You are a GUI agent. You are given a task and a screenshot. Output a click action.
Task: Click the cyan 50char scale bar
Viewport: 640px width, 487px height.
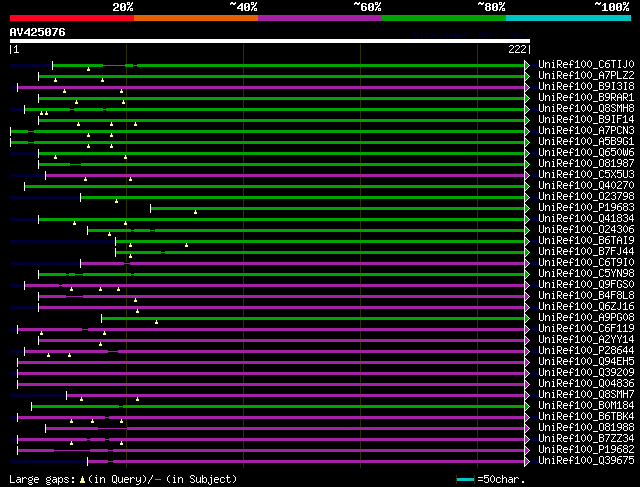point(465,480)
